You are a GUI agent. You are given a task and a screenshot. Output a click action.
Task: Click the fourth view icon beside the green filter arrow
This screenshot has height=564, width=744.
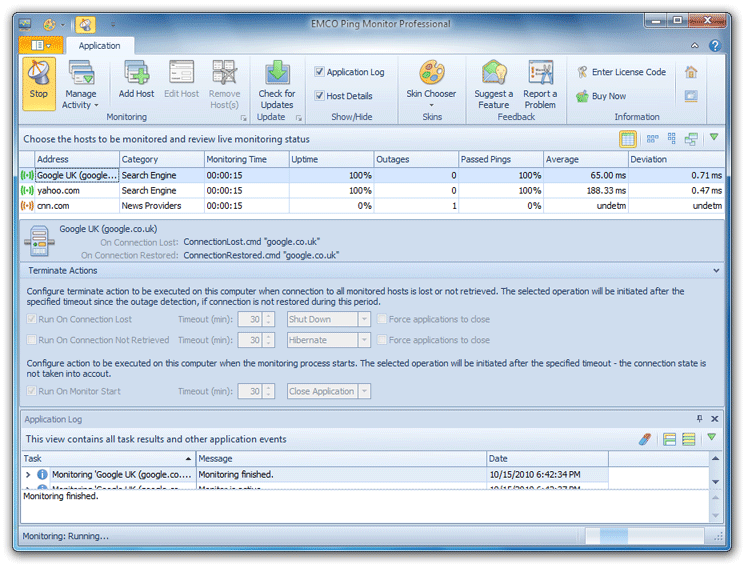[691, 139]
